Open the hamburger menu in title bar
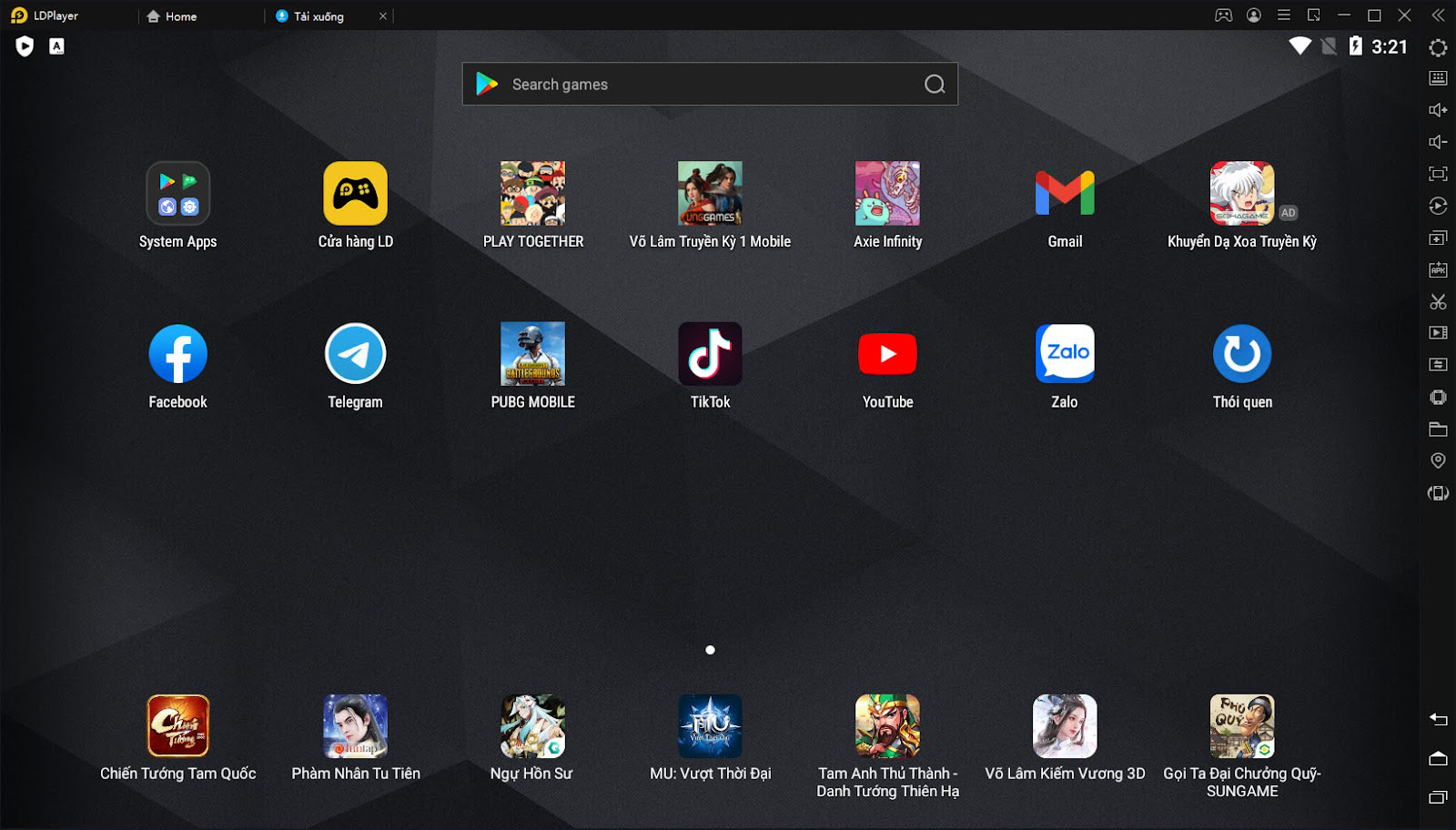 pos(1284,15)
